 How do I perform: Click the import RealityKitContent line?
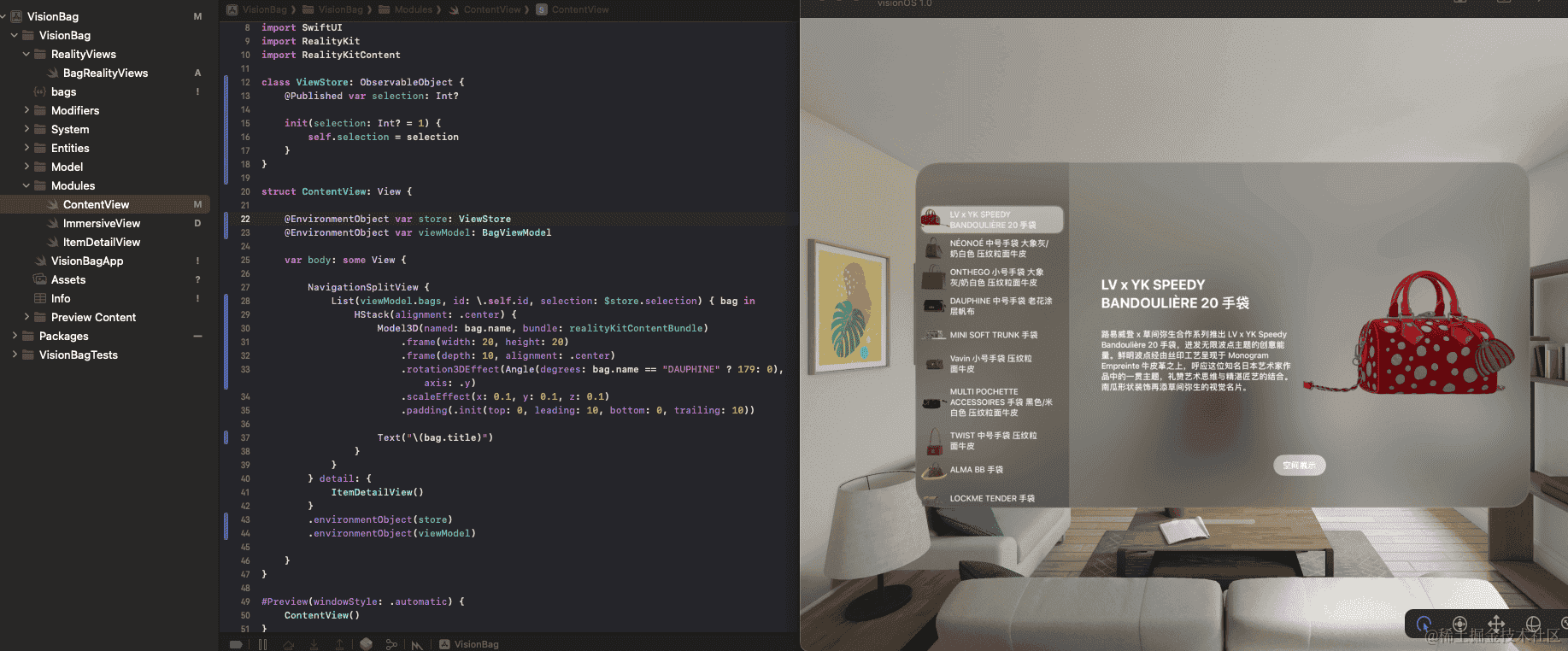click(x=331, y=55)
